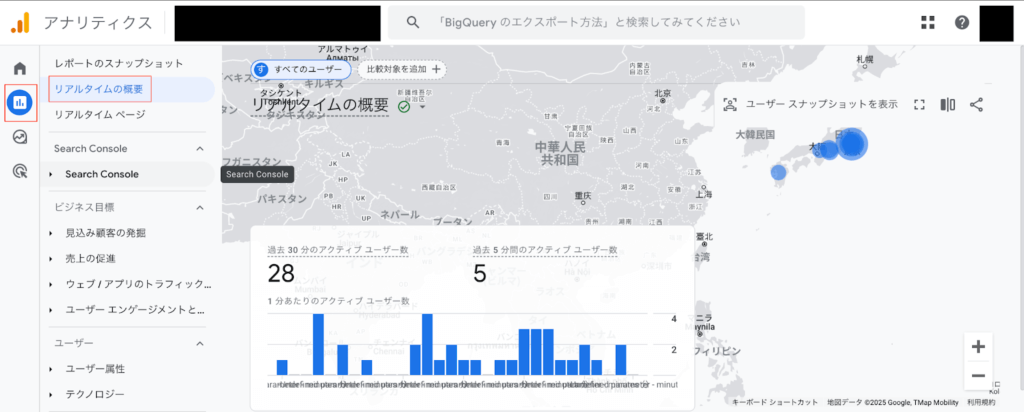This screenshot has height=412, width=1024.
Task: Zoom in on the map
Action: click(978, 347)
